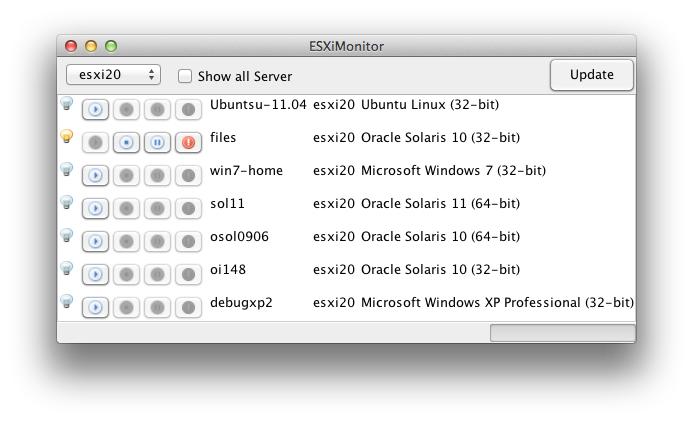Viewport: 693px width, 422px height.
Task: Select the win7-home row name
Action: (246, 171)
